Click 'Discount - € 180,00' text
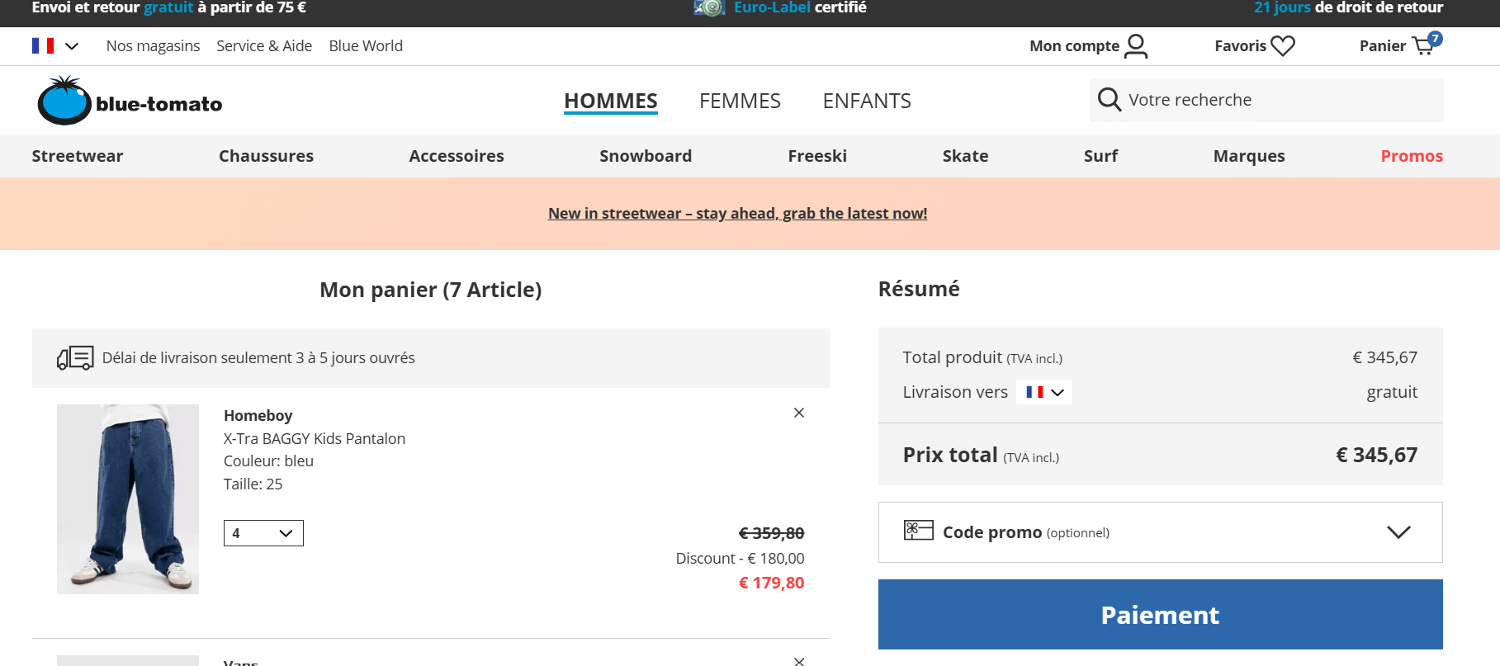The image size is (1500, 666). click(740, 558)
